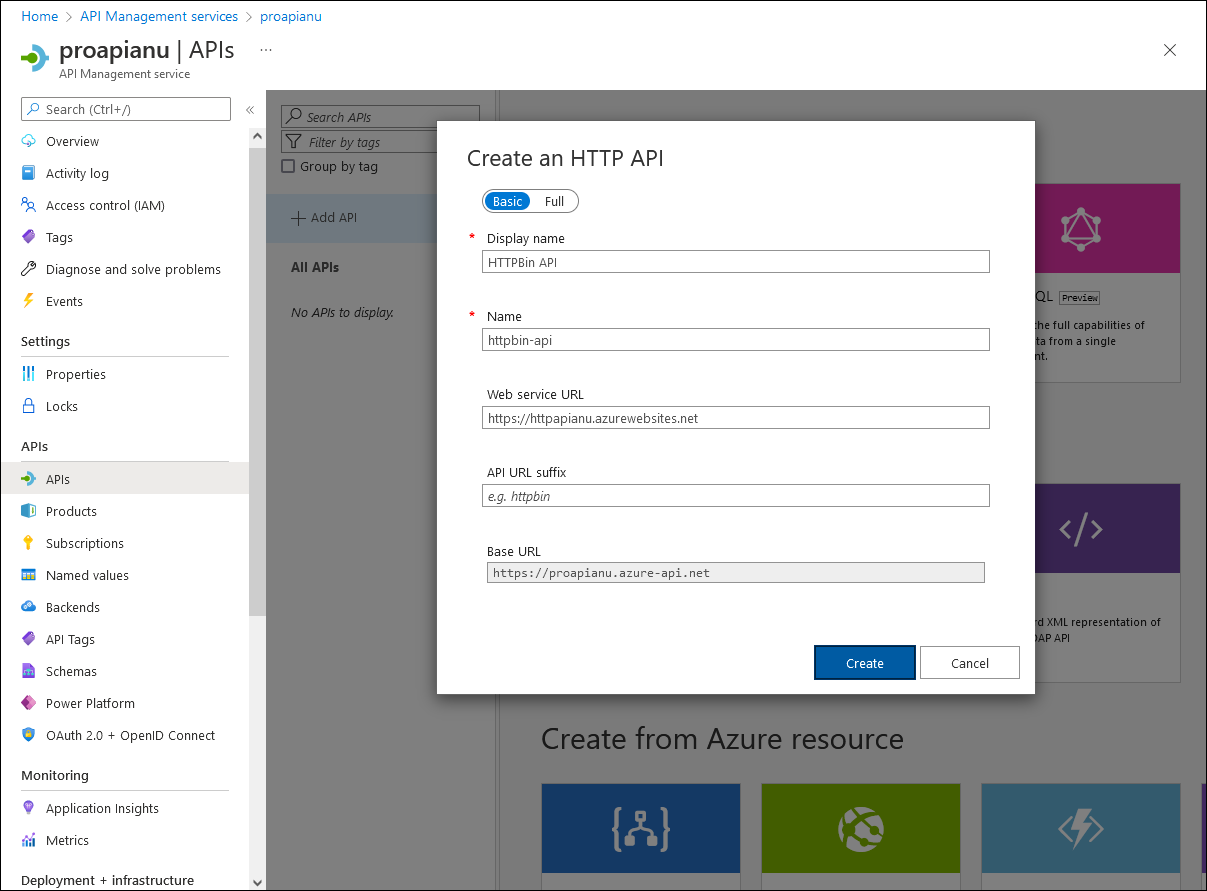Click the Create button
Screen dimensions: 1207x891
pos(864,662)
